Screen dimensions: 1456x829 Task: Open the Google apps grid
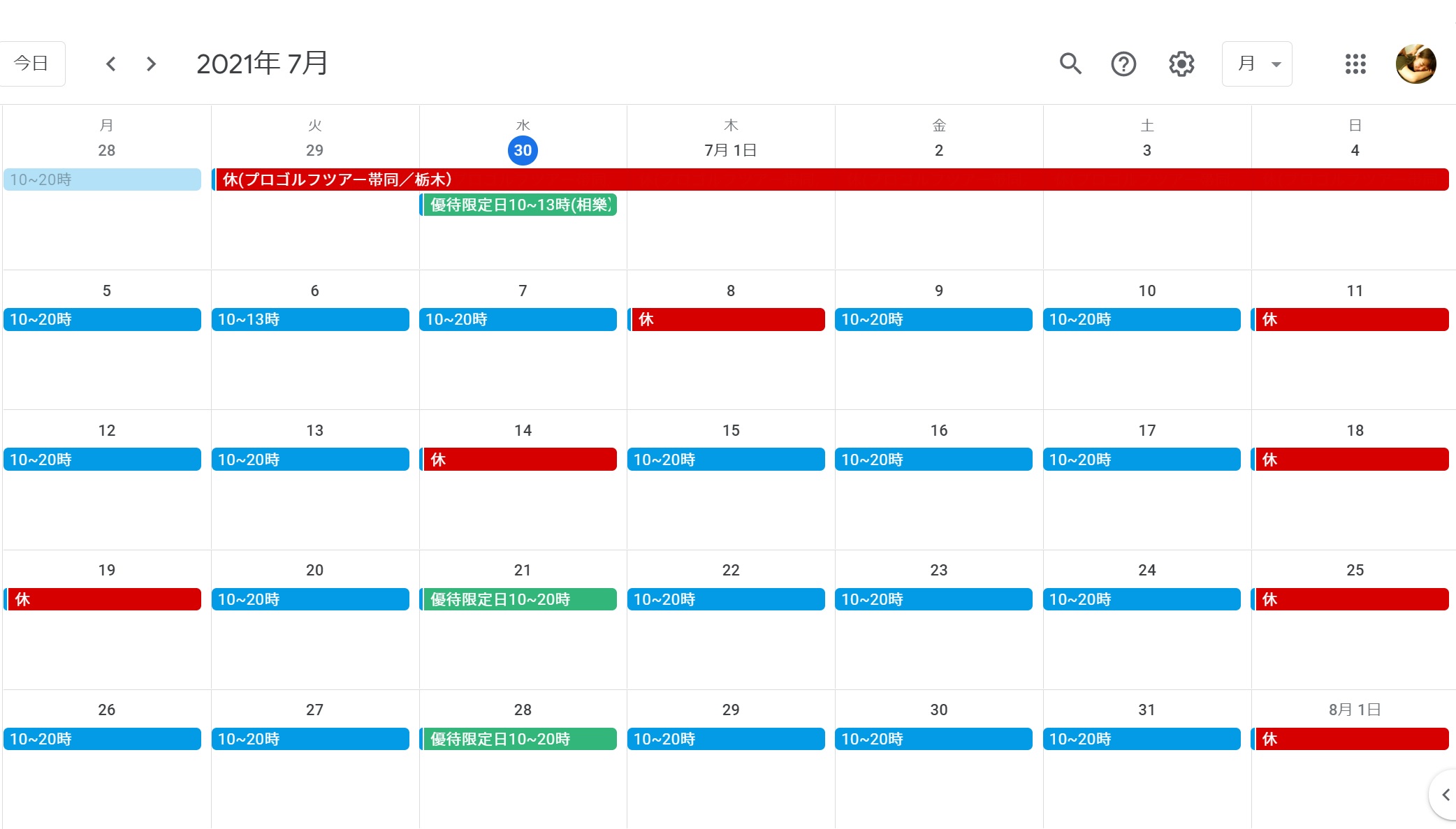(1355, 64)
